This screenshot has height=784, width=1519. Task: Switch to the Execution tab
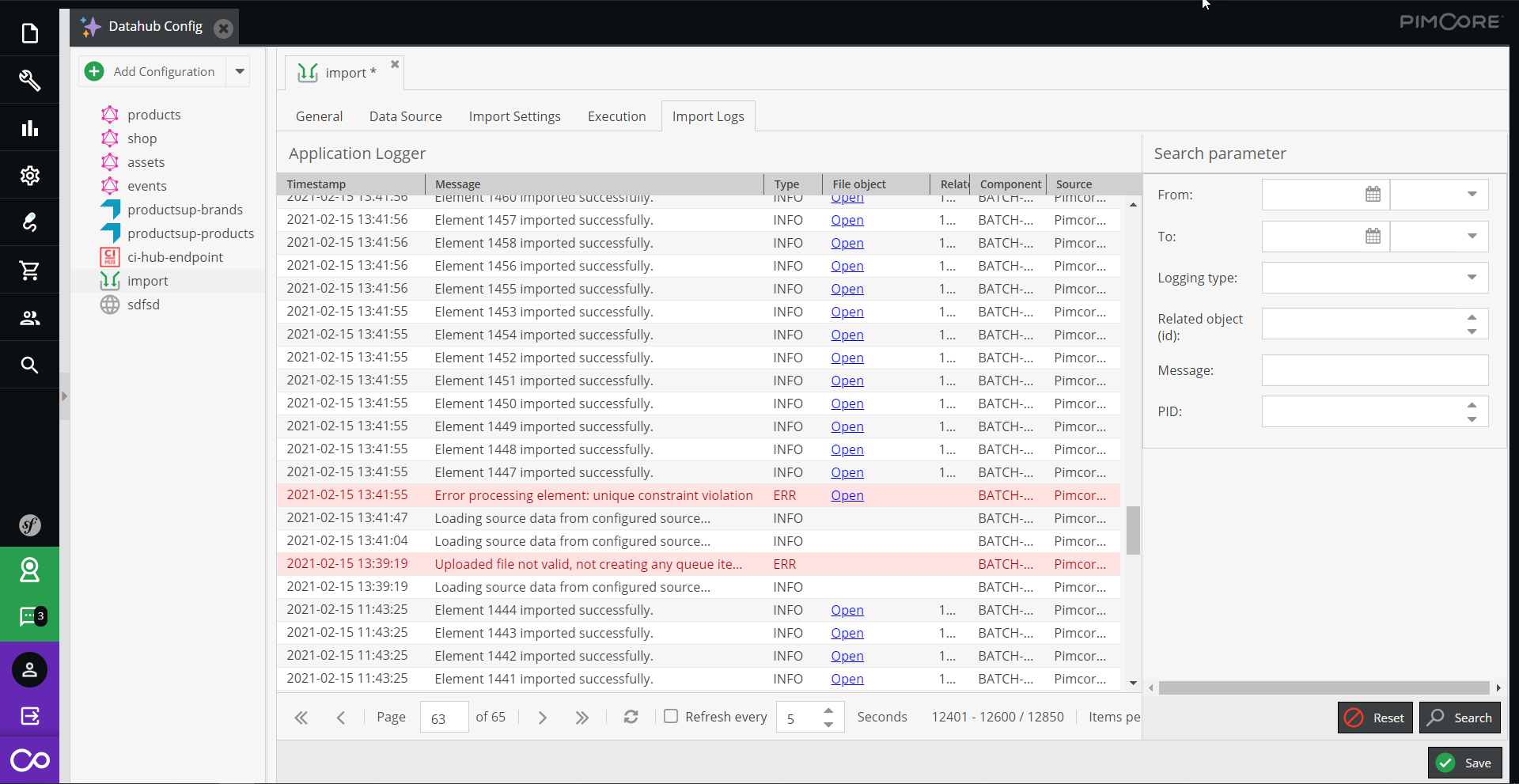(616, 116)
